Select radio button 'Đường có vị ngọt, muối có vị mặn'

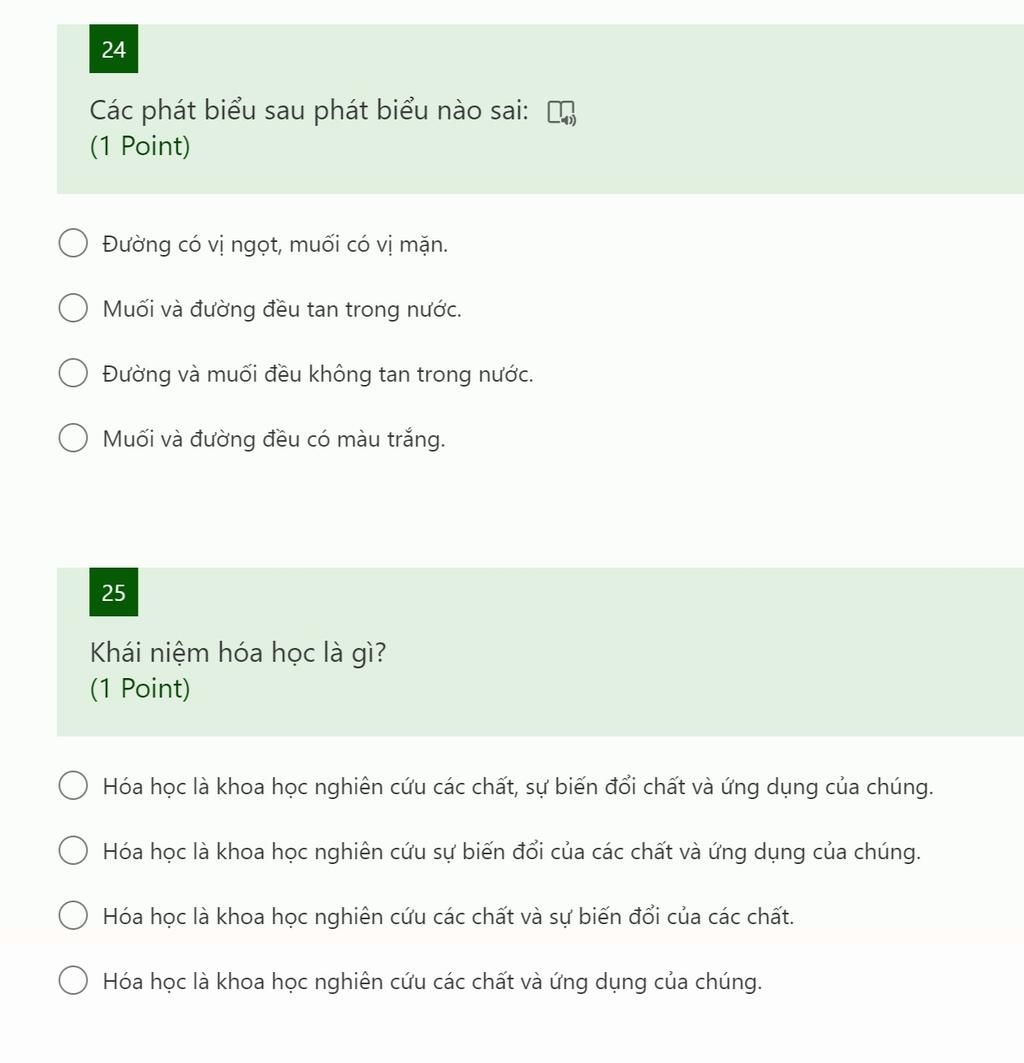pos(73,243)
